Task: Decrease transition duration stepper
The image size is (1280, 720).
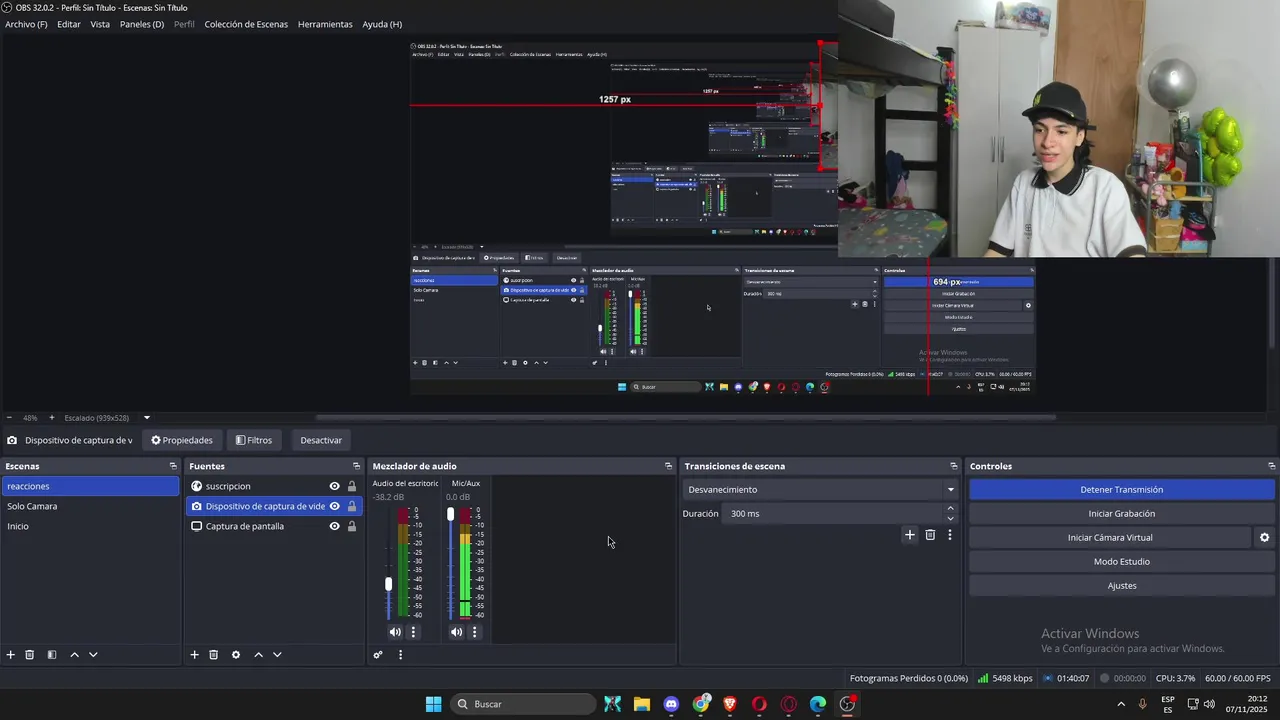Action: point(950,518)
